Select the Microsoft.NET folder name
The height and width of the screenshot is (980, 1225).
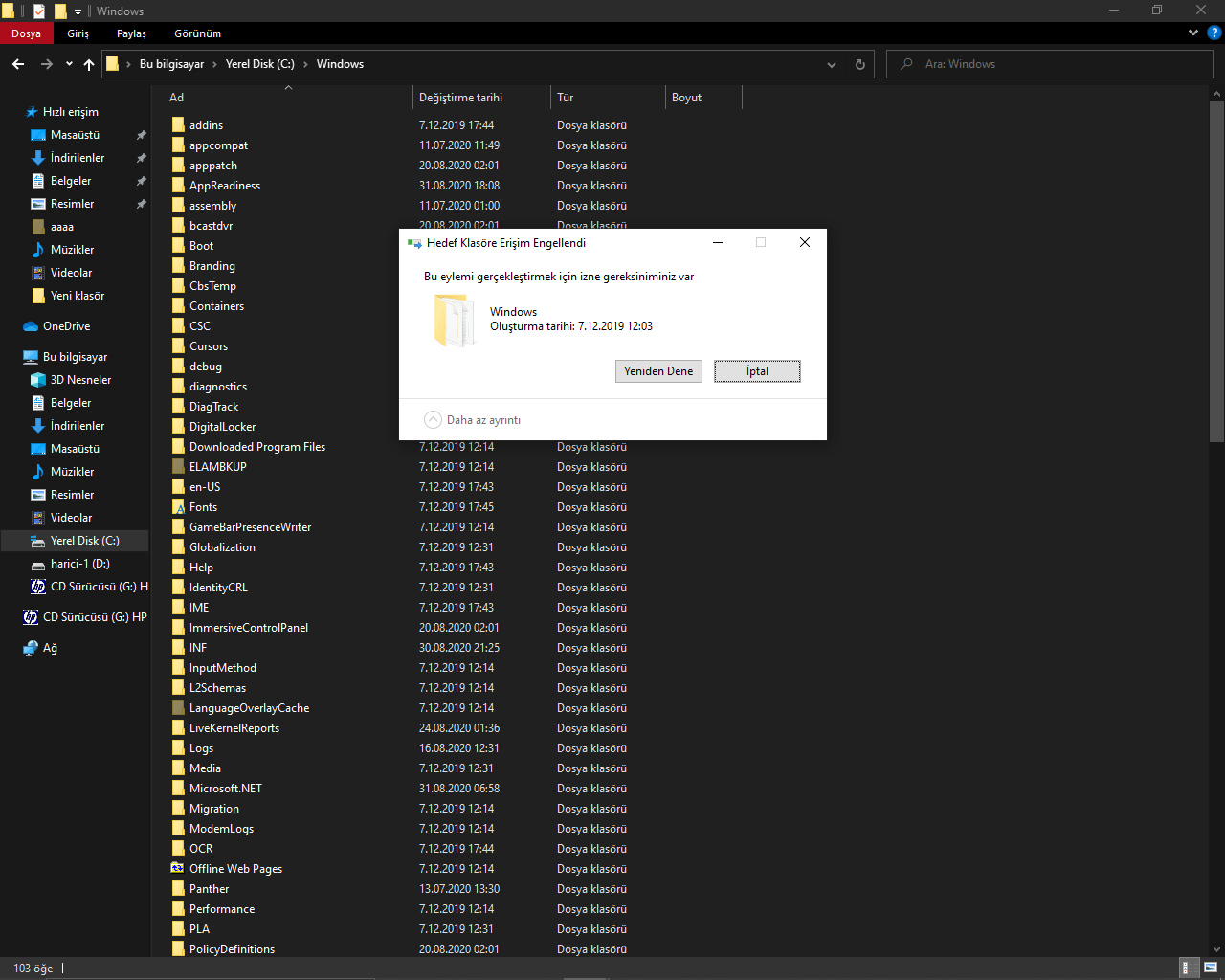pos(226,789)
